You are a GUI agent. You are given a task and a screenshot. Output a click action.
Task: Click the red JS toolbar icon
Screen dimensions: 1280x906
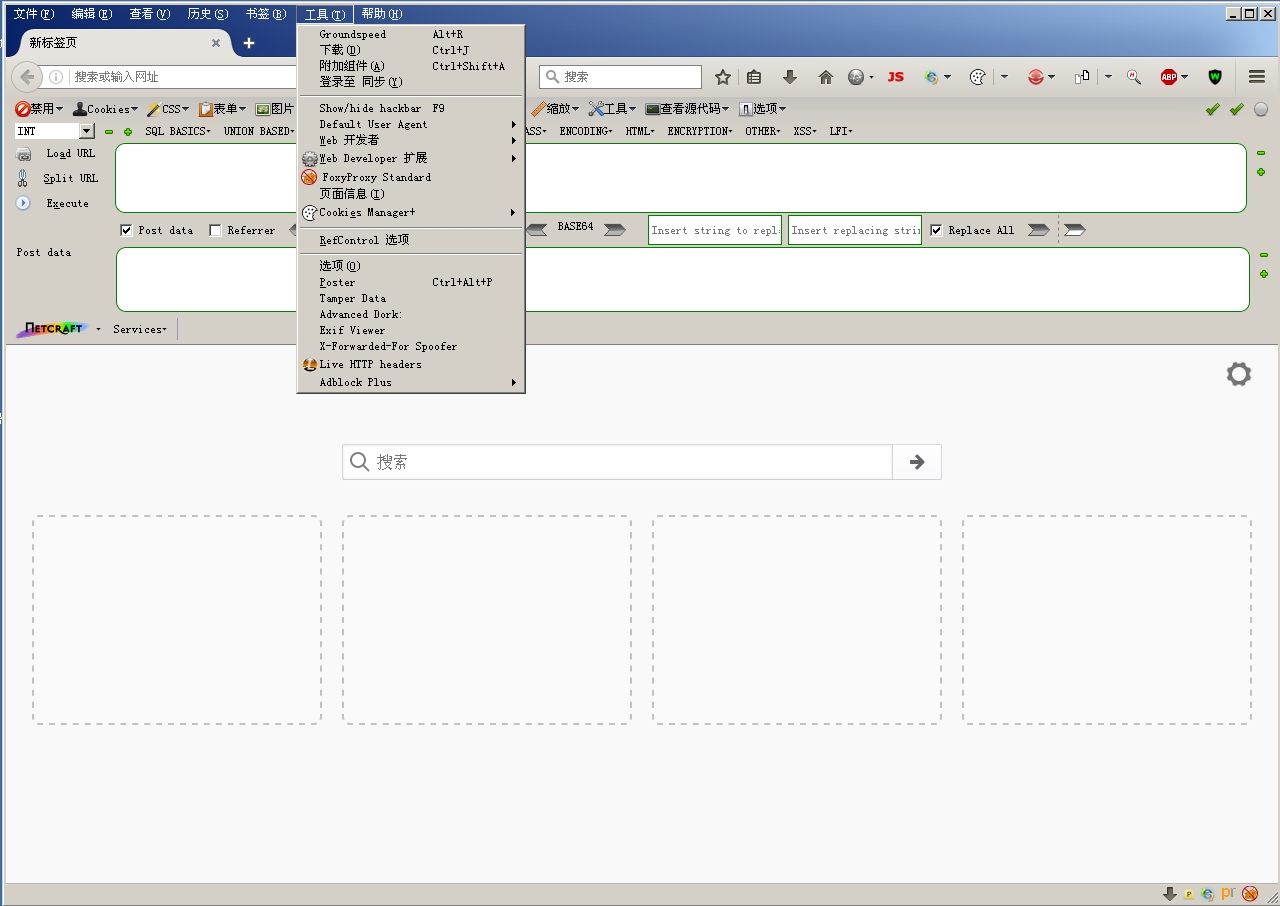[895, 77]
